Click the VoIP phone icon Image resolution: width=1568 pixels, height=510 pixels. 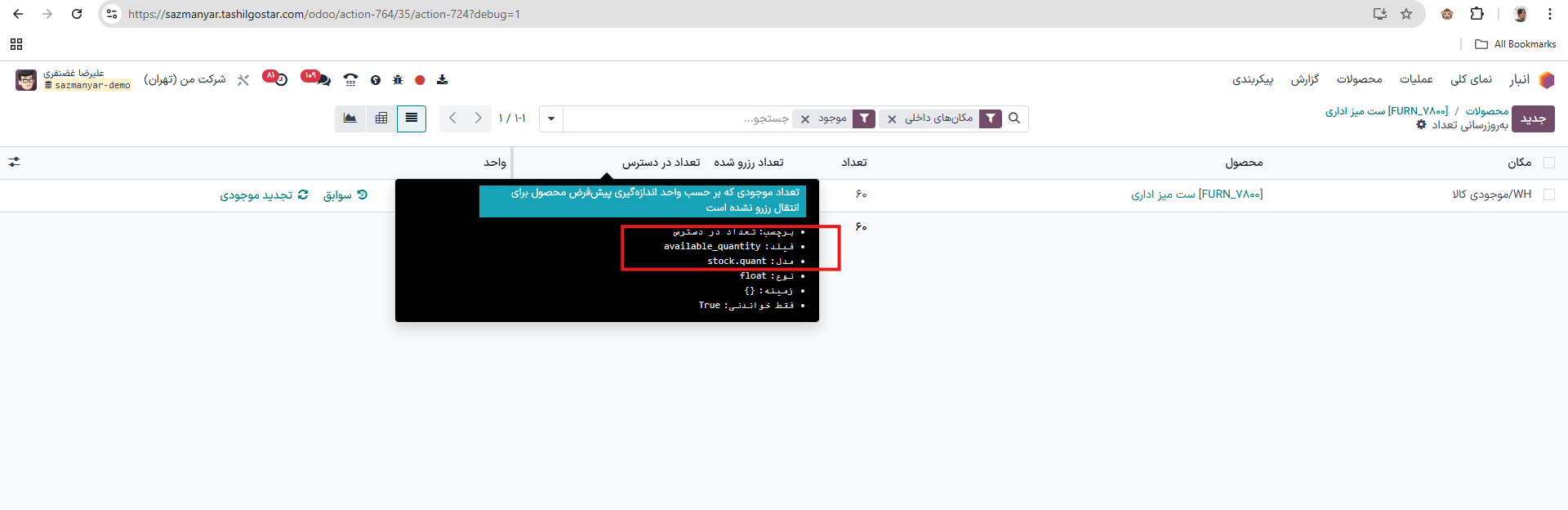(350, 80)
